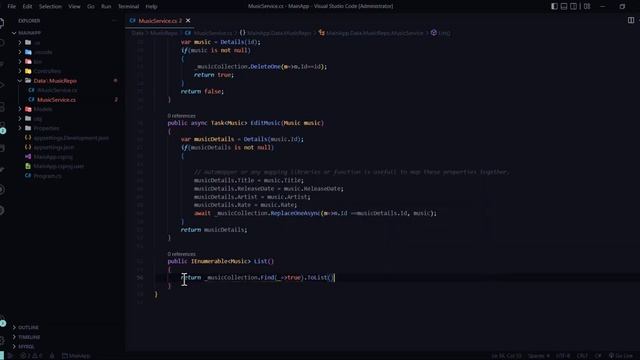The image size is (640, 360).
Task: Expand the .vscode folder
Action: pyautogui.click(x=61, y=52)
